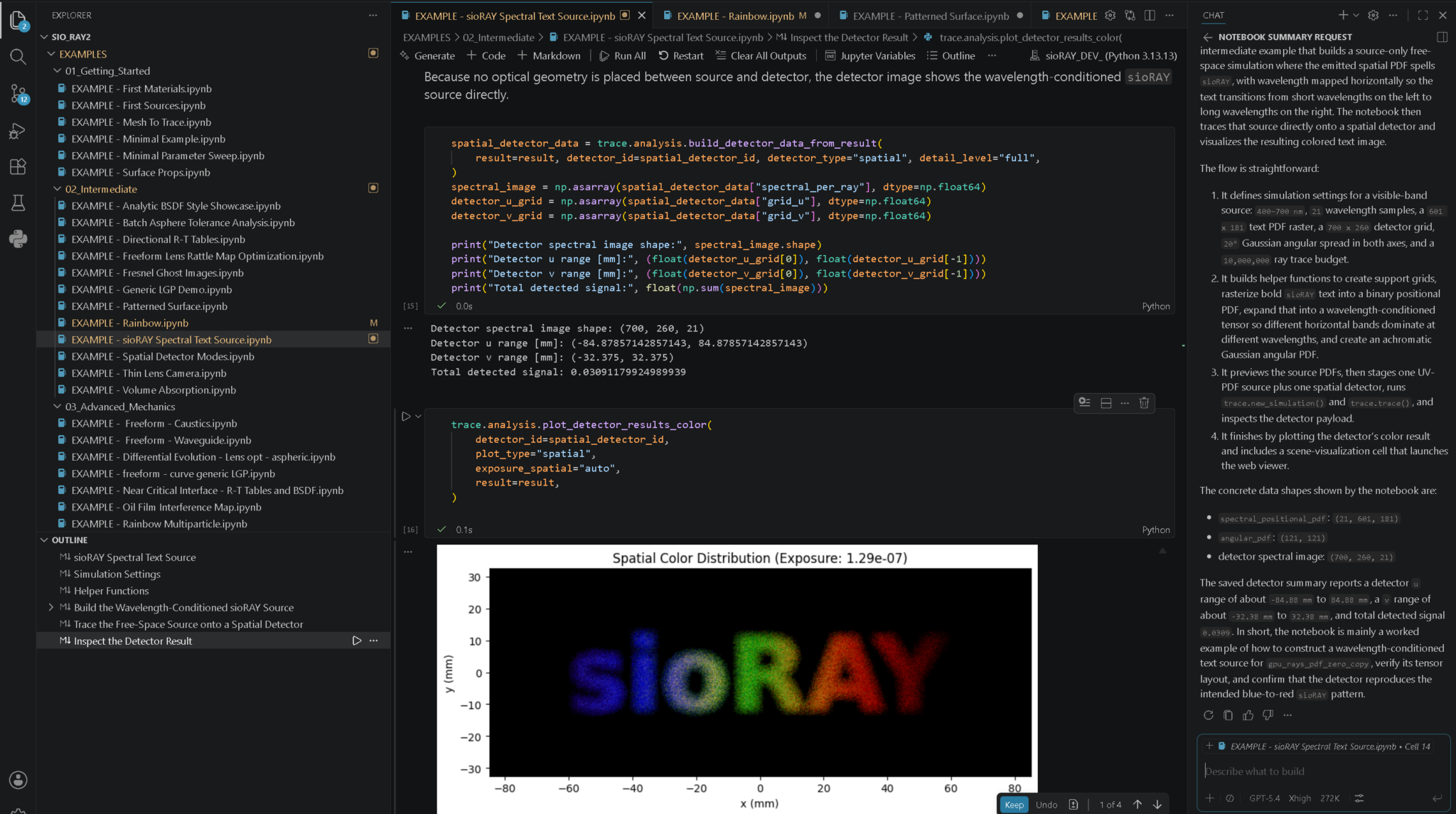Screen dimensions: 1456x814
Task: Open the cell toolbar more actions menu
Action: pyautogui.click(x=1125, y=402)
